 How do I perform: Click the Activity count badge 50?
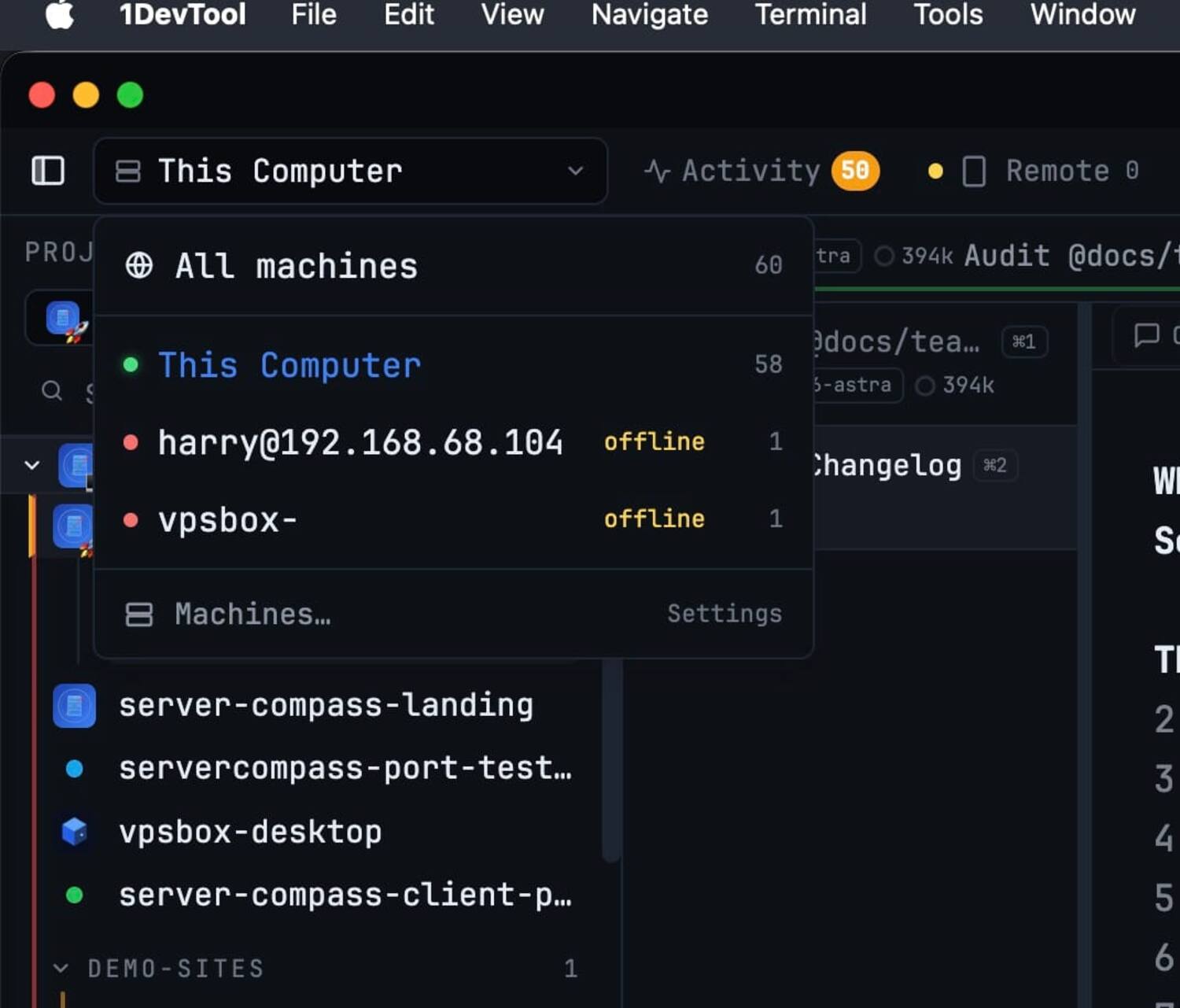point(855,171)
